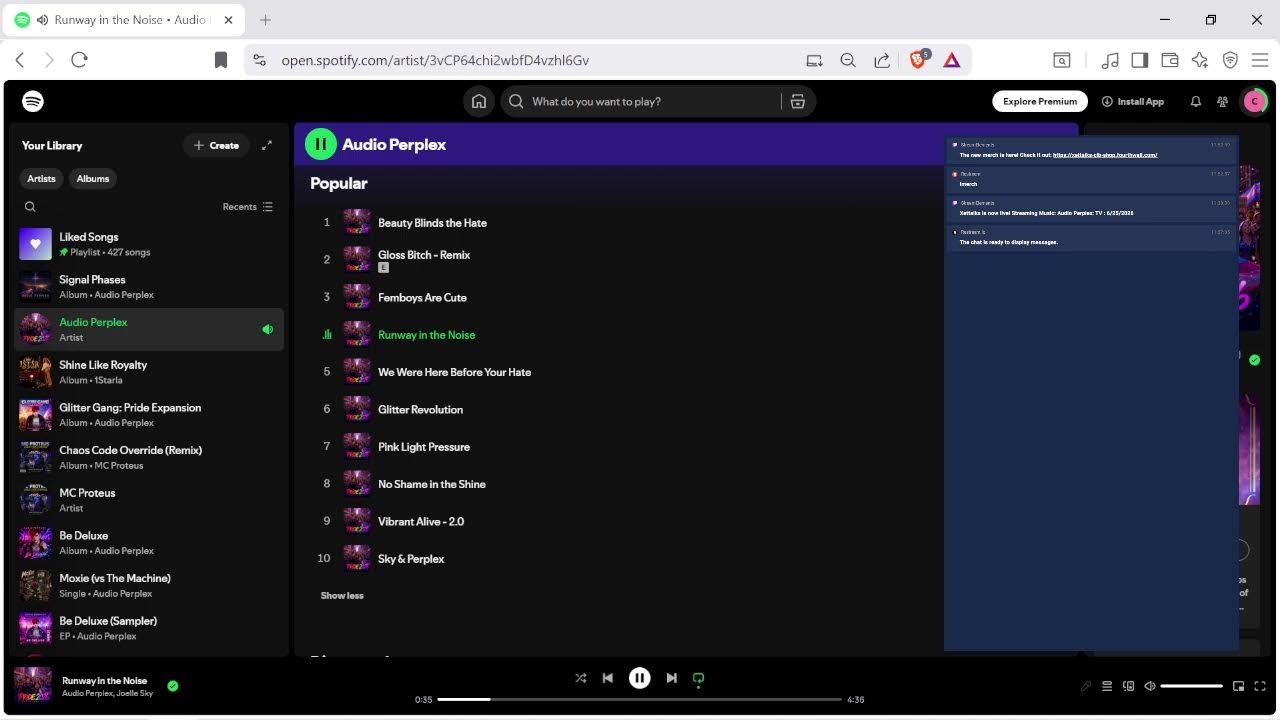Image resolution: width=1280 pixels, height=720 pixels.
Task: Open the Brave Shields lion icon
Action: [918, 60]
